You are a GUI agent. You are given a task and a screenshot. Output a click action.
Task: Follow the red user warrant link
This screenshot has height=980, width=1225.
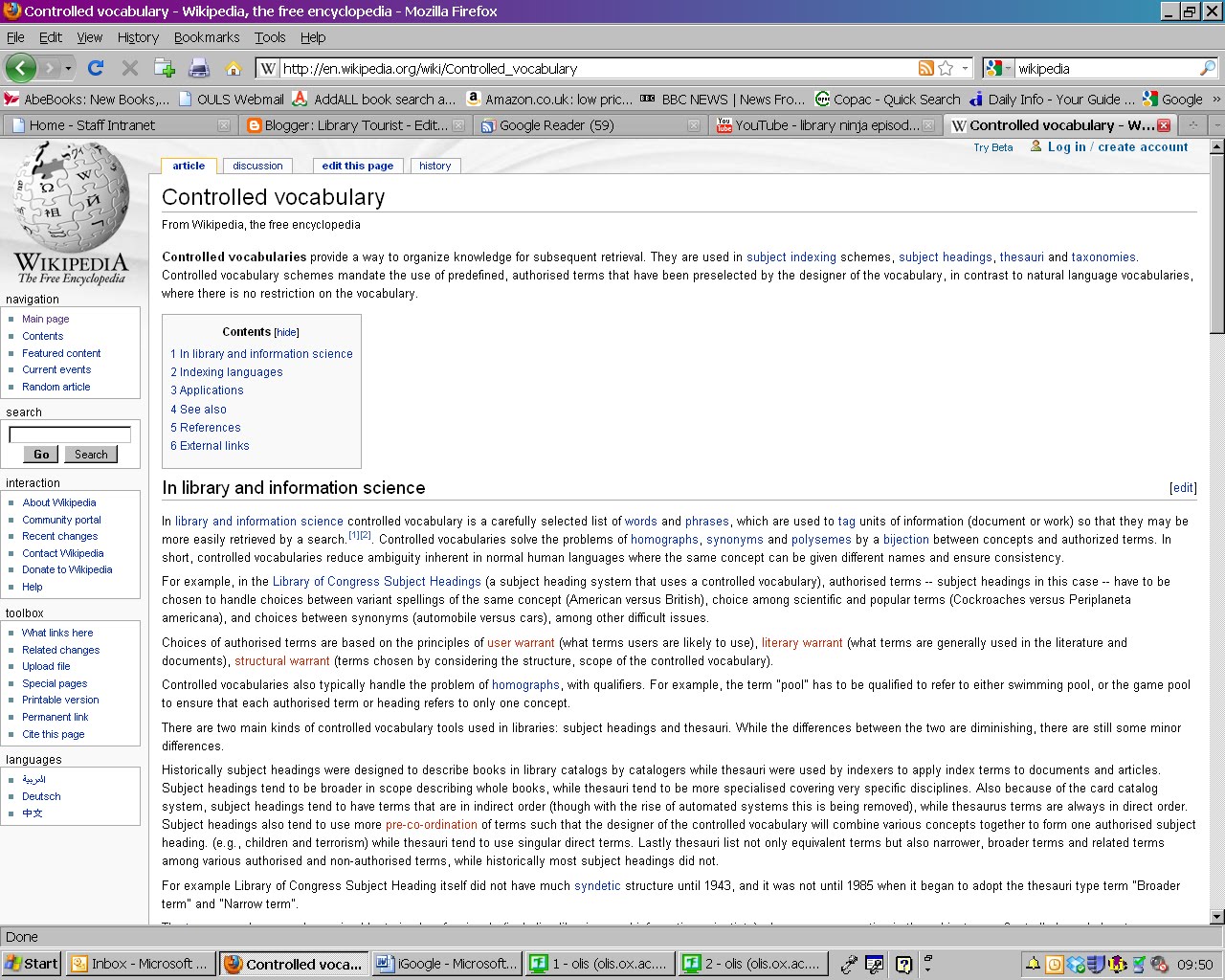pyautogui.click(x=521, y=643)
